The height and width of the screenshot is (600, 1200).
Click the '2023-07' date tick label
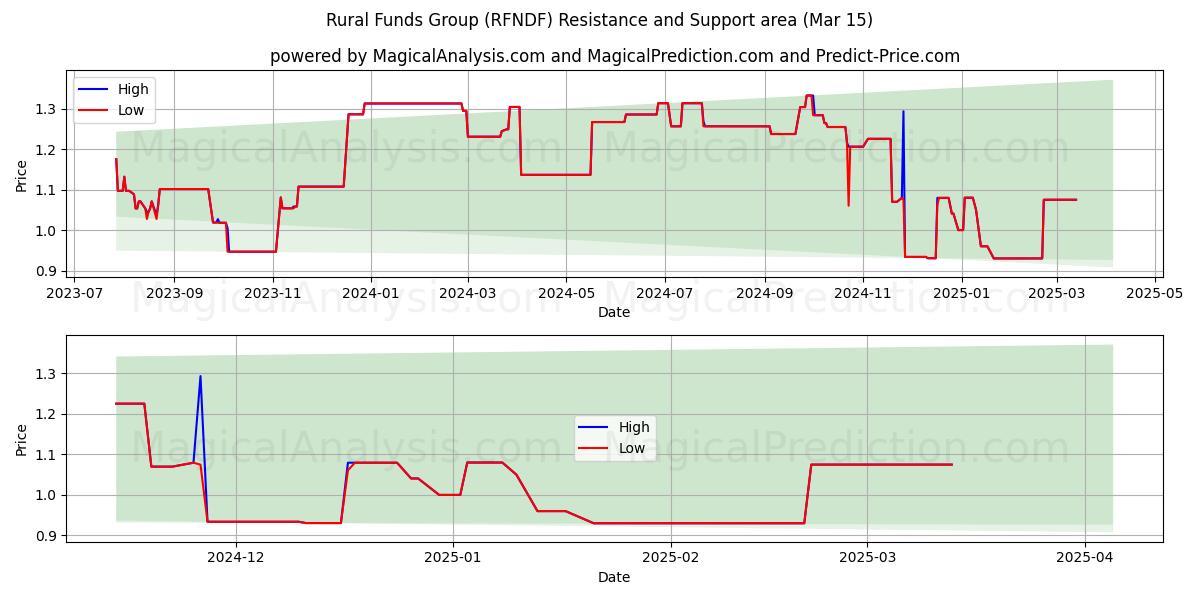point(76,294)
